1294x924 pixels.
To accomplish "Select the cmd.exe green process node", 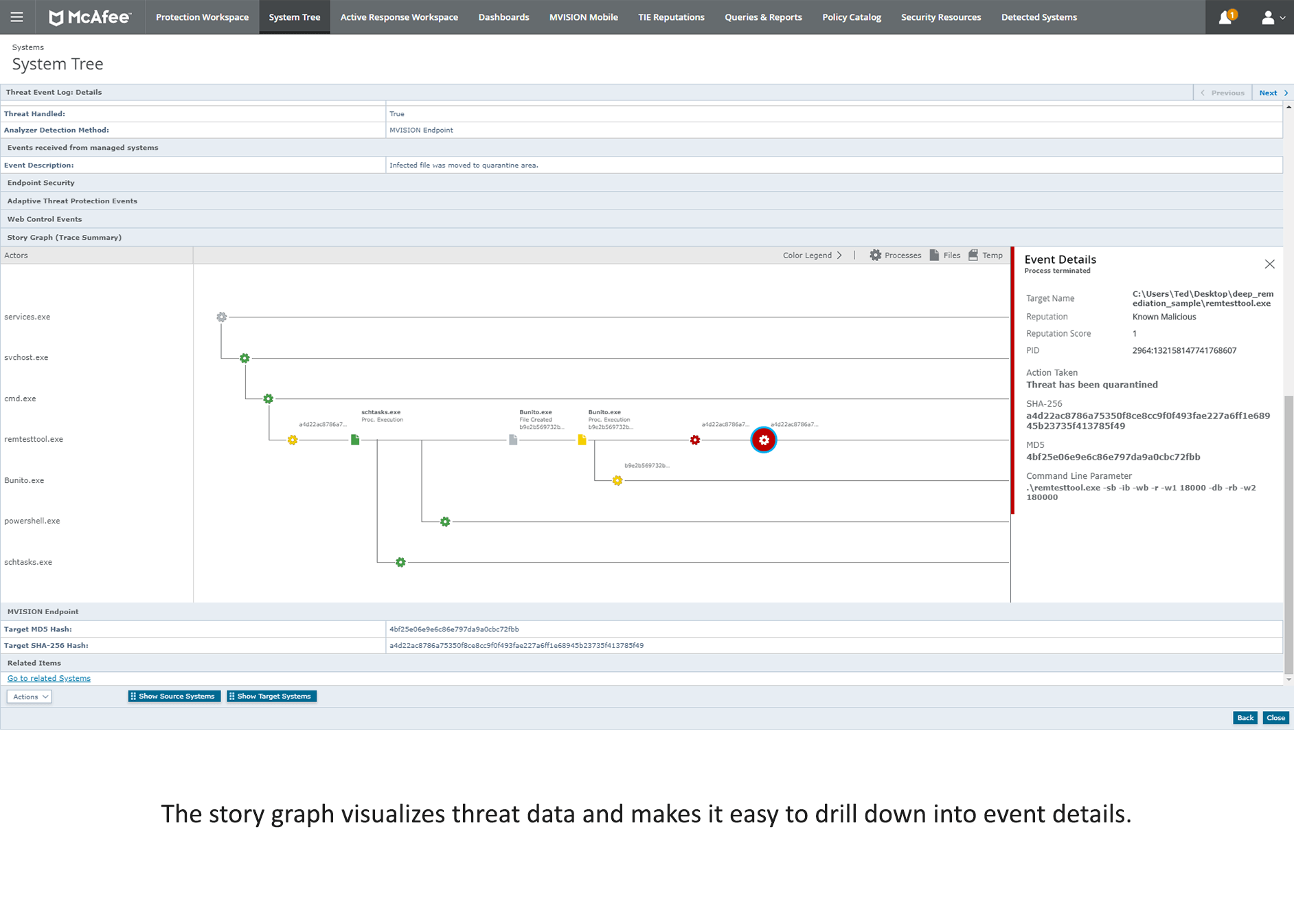I will point(269,398).
